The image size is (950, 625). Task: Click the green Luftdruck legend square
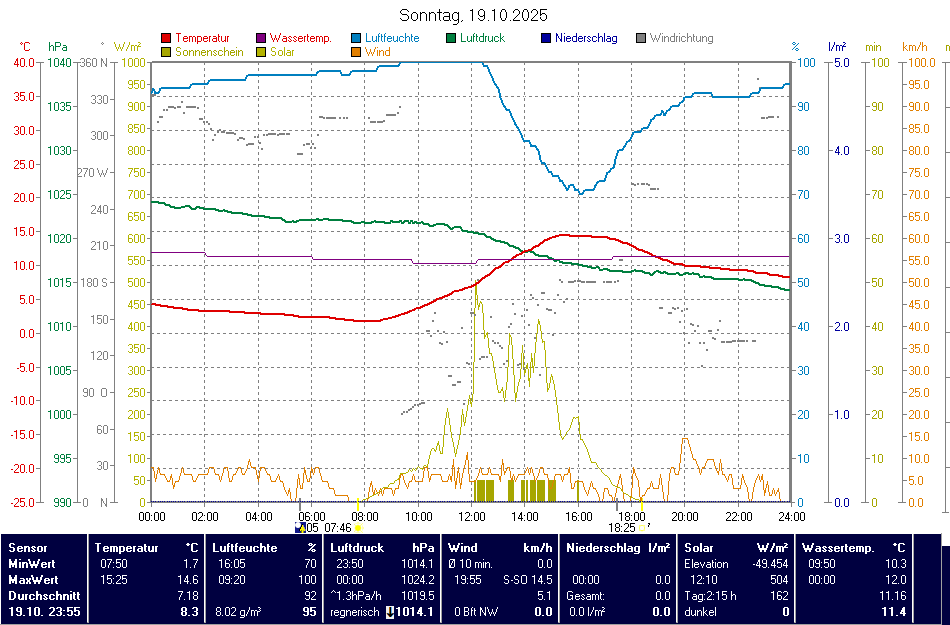pyautogui.click(x=452, y=39)
